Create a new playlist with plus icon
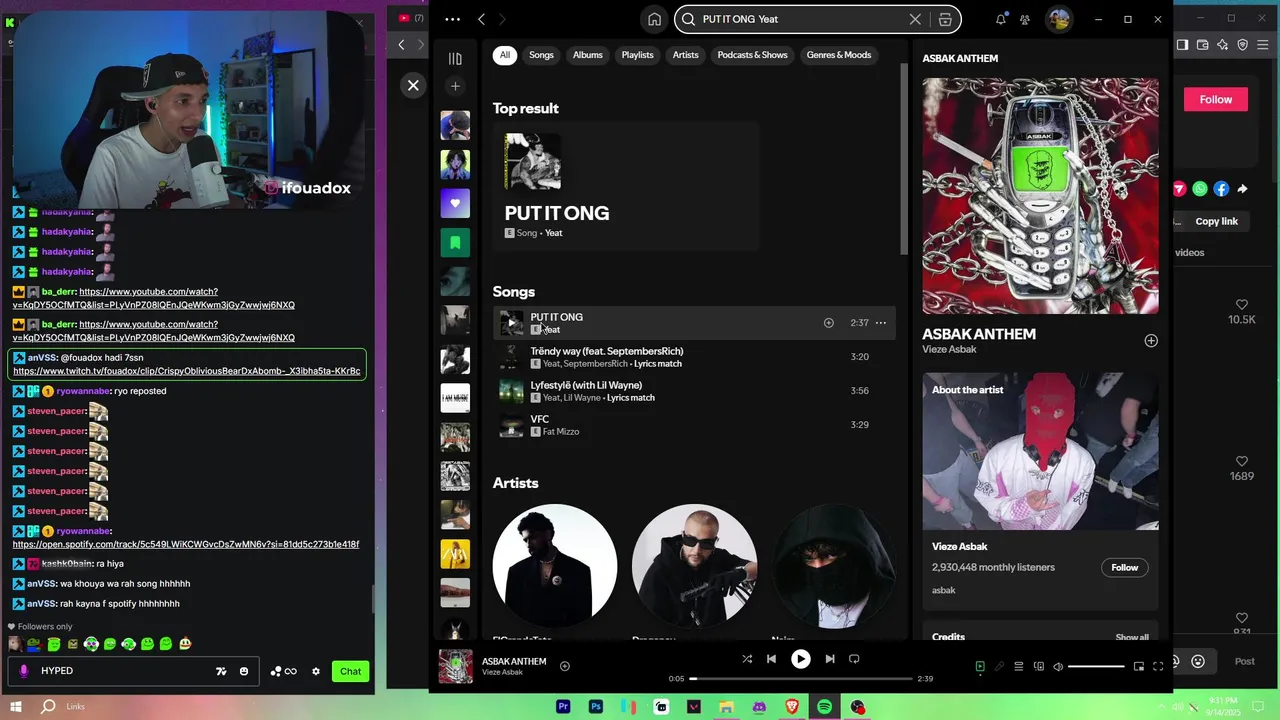This screenshot has height=720, width=1280. [455, 87]
